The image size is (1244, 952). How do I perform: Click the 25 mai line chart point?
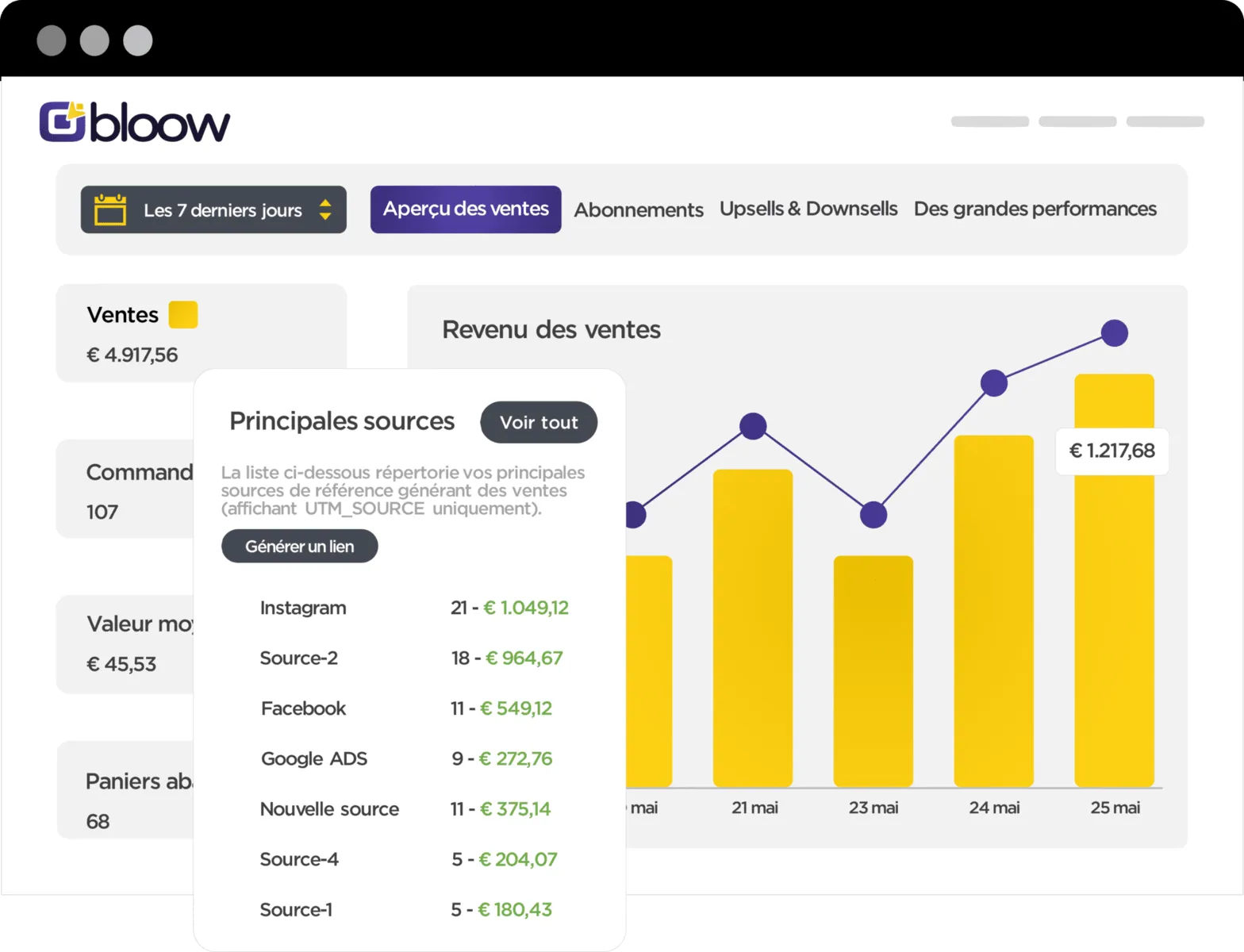1115,333
